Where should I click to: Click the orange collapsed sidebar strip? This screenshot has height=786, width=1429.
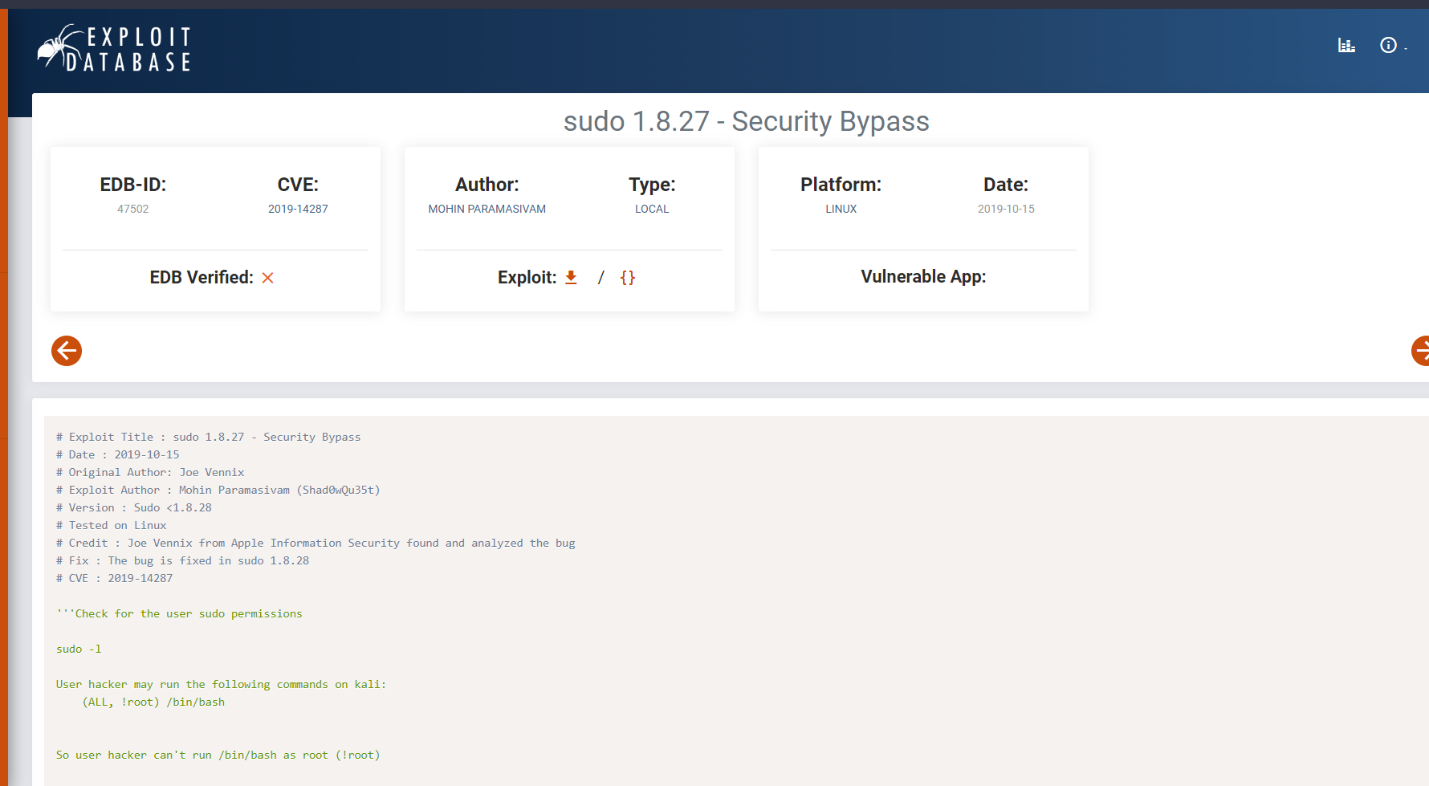point(4,400)
